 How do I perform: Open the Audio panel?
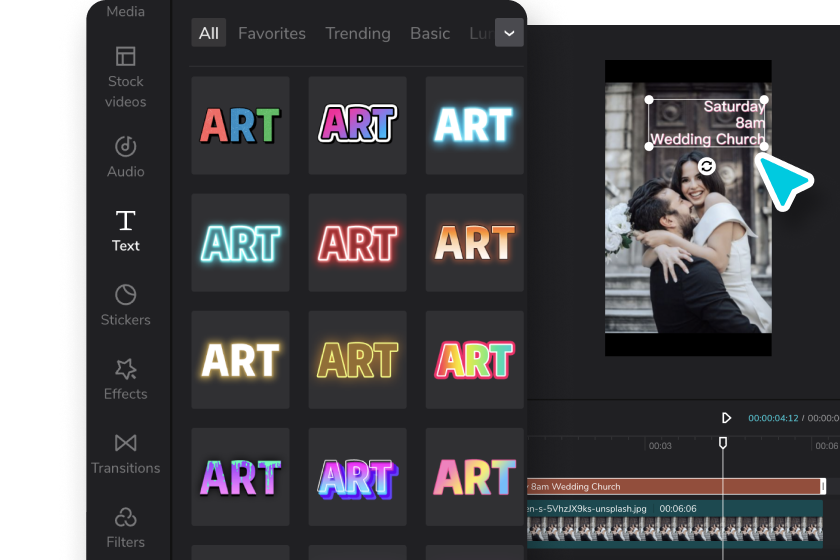tap(125, 157)
